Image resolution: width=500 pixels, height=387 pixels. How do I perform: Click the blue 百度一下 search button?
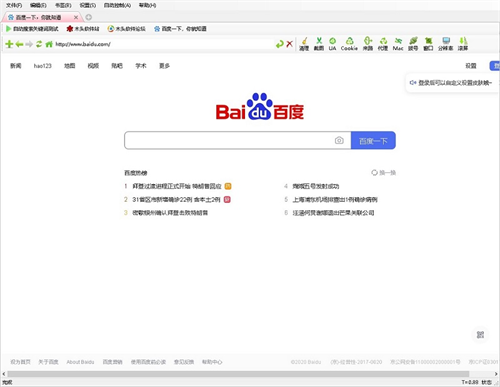tap(373, 140)
